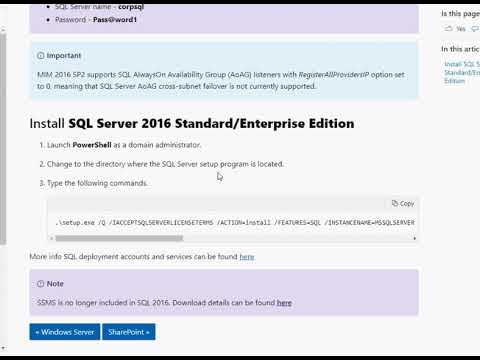Viewport: 480px width, 360px height.
Task: Click the thumbs-up Yes feedback icon
Action: tap(449, 29)
